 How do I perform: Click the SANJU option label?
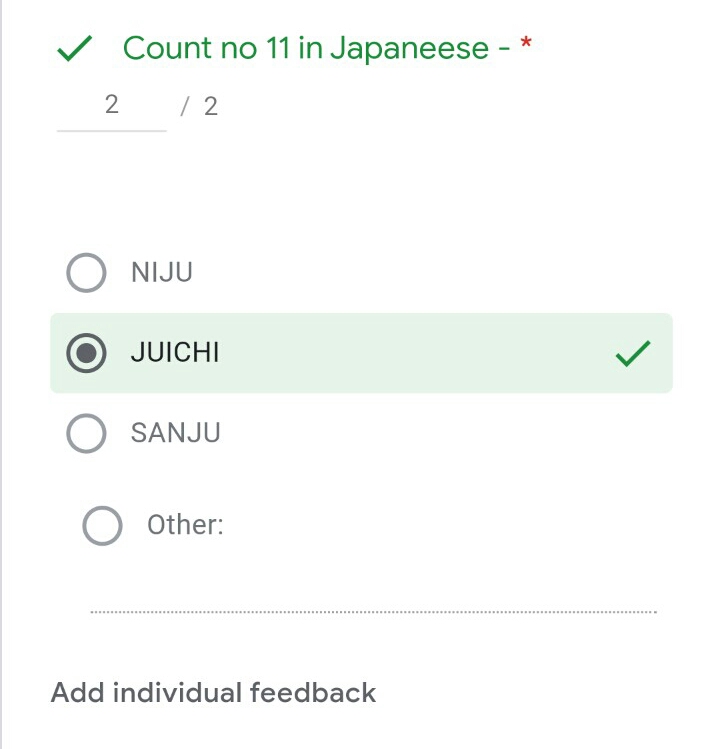pos(176,433)
